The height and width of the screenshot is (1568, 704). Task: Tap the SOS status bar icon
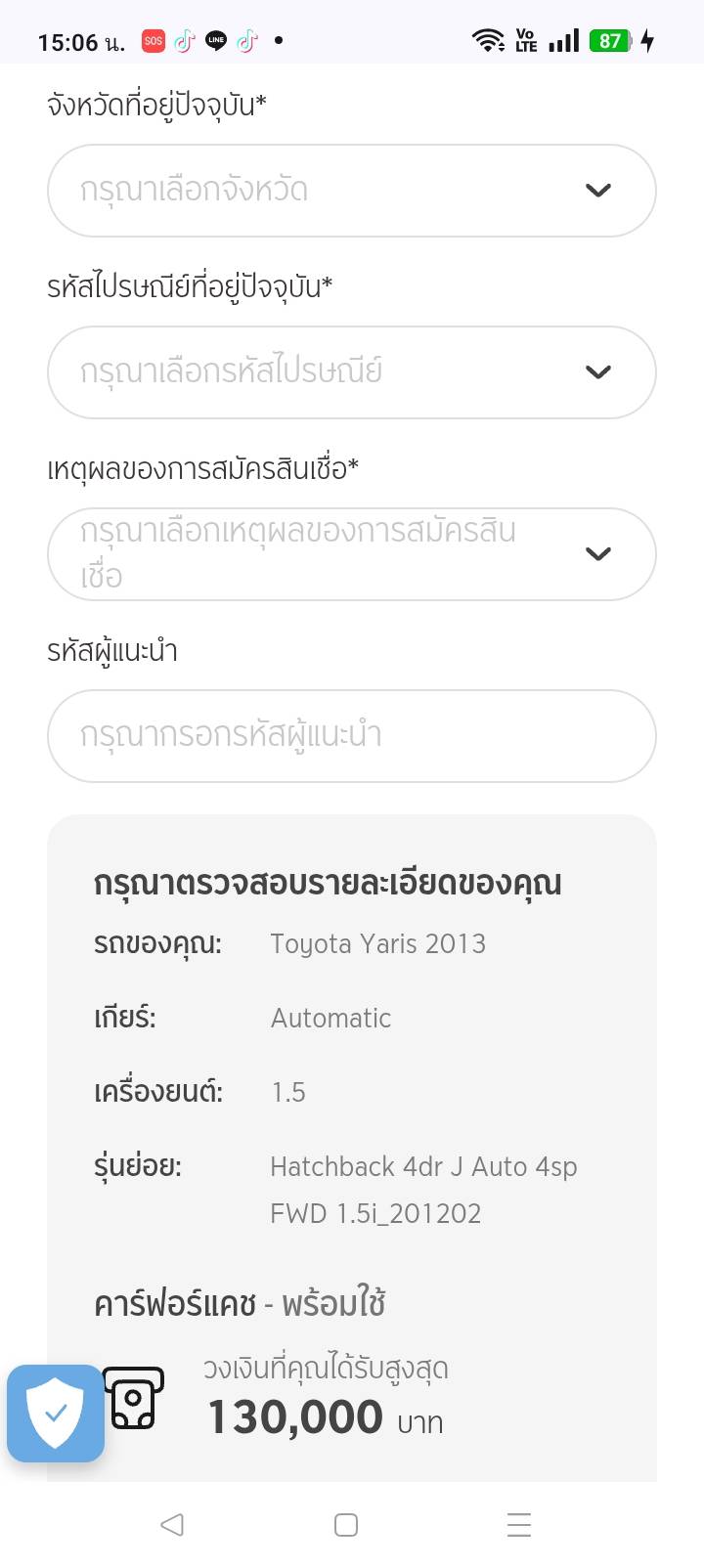point(154,41)
